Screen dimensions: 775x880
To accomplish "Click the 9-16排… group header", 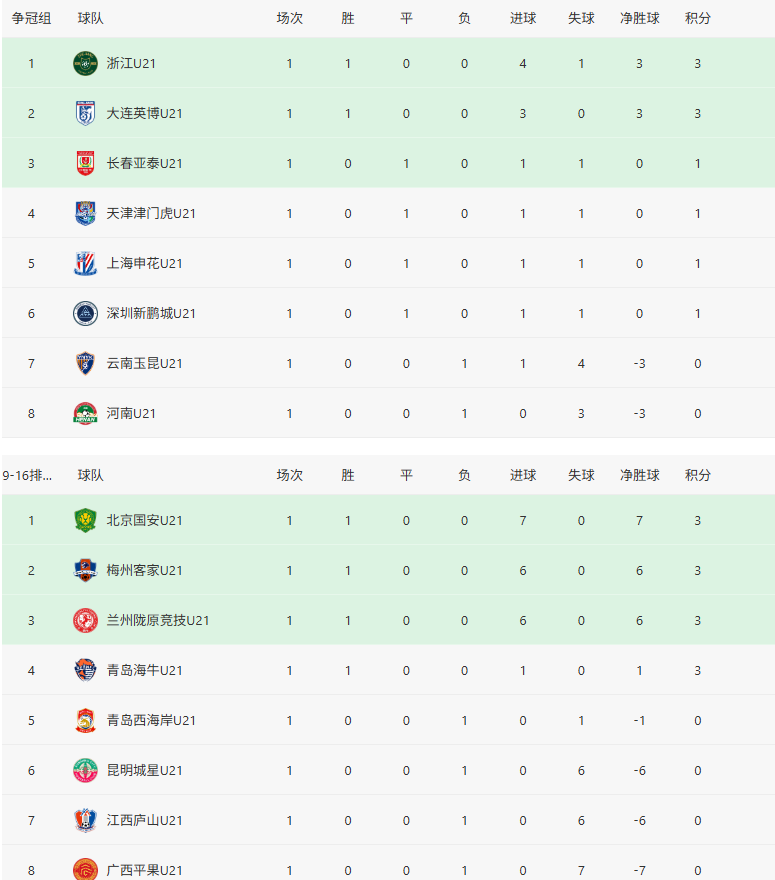I will pyautogui.click(x=28, y=475).
